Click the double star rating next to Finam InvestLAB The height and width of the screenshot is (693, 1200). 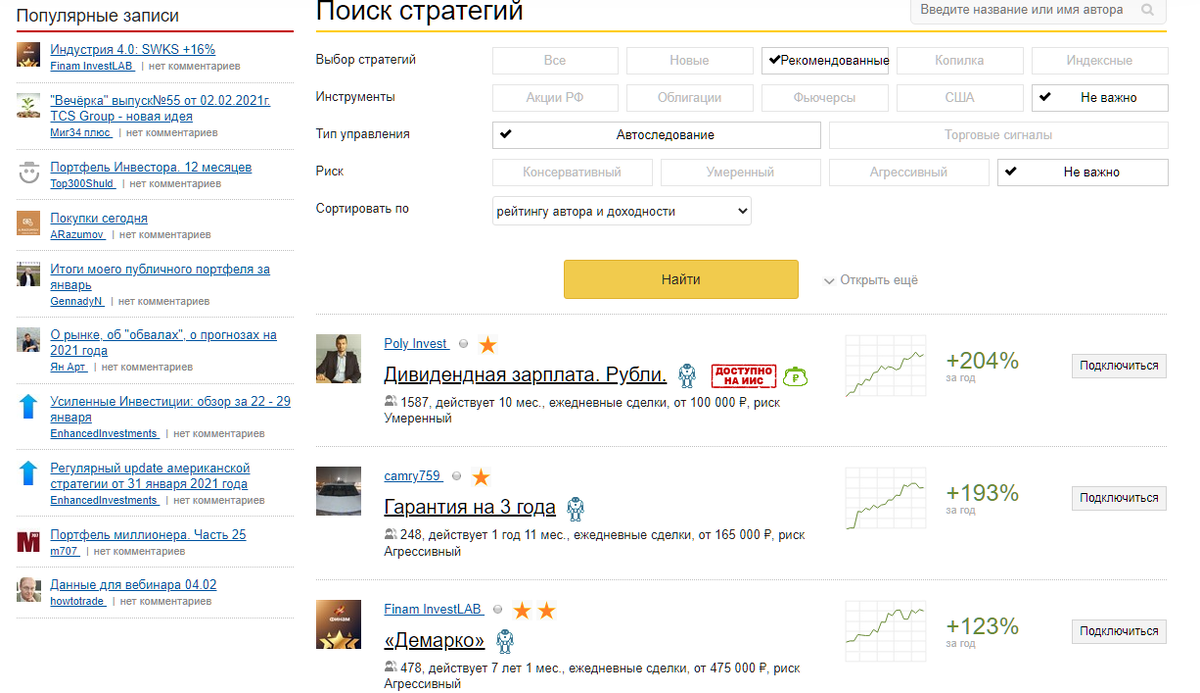(x=534, y=608)
